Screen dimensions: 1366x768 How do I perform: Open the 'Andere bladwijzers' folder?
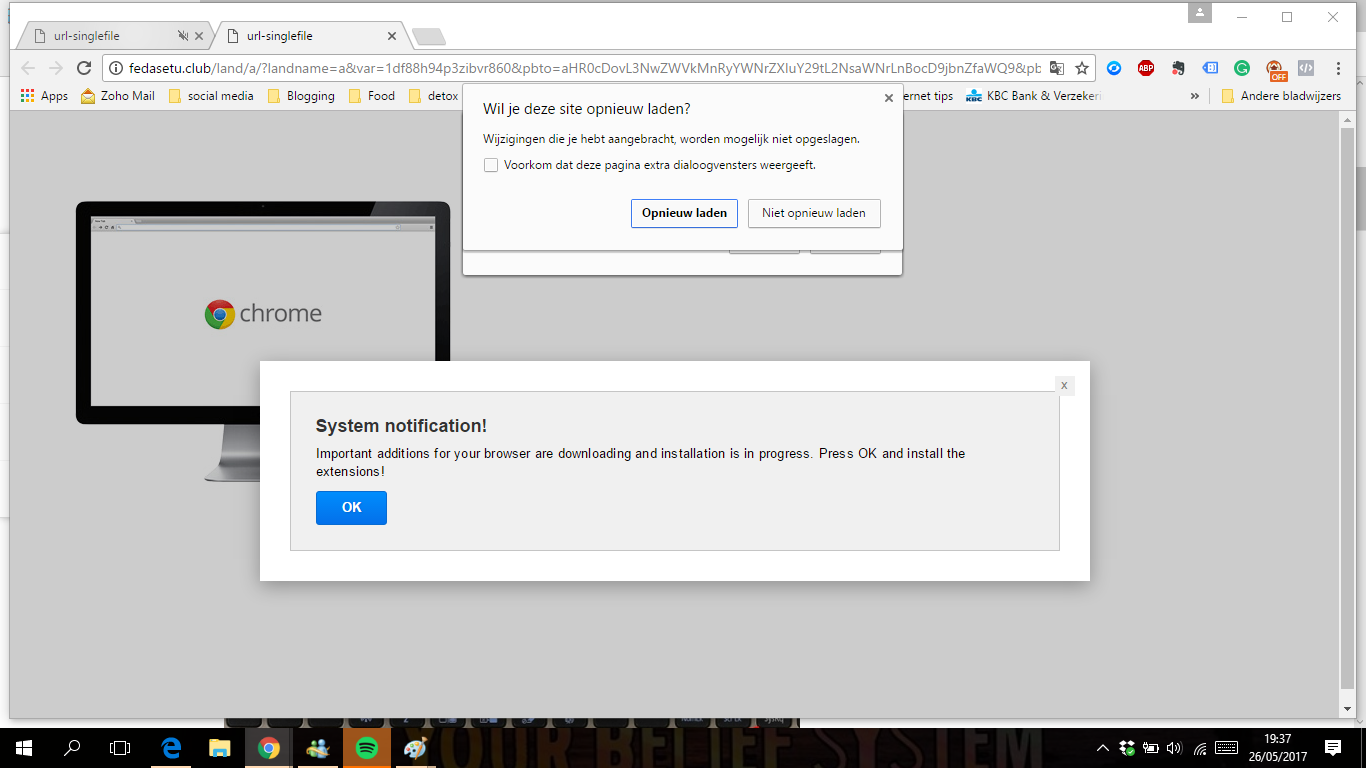[1281, 96]
